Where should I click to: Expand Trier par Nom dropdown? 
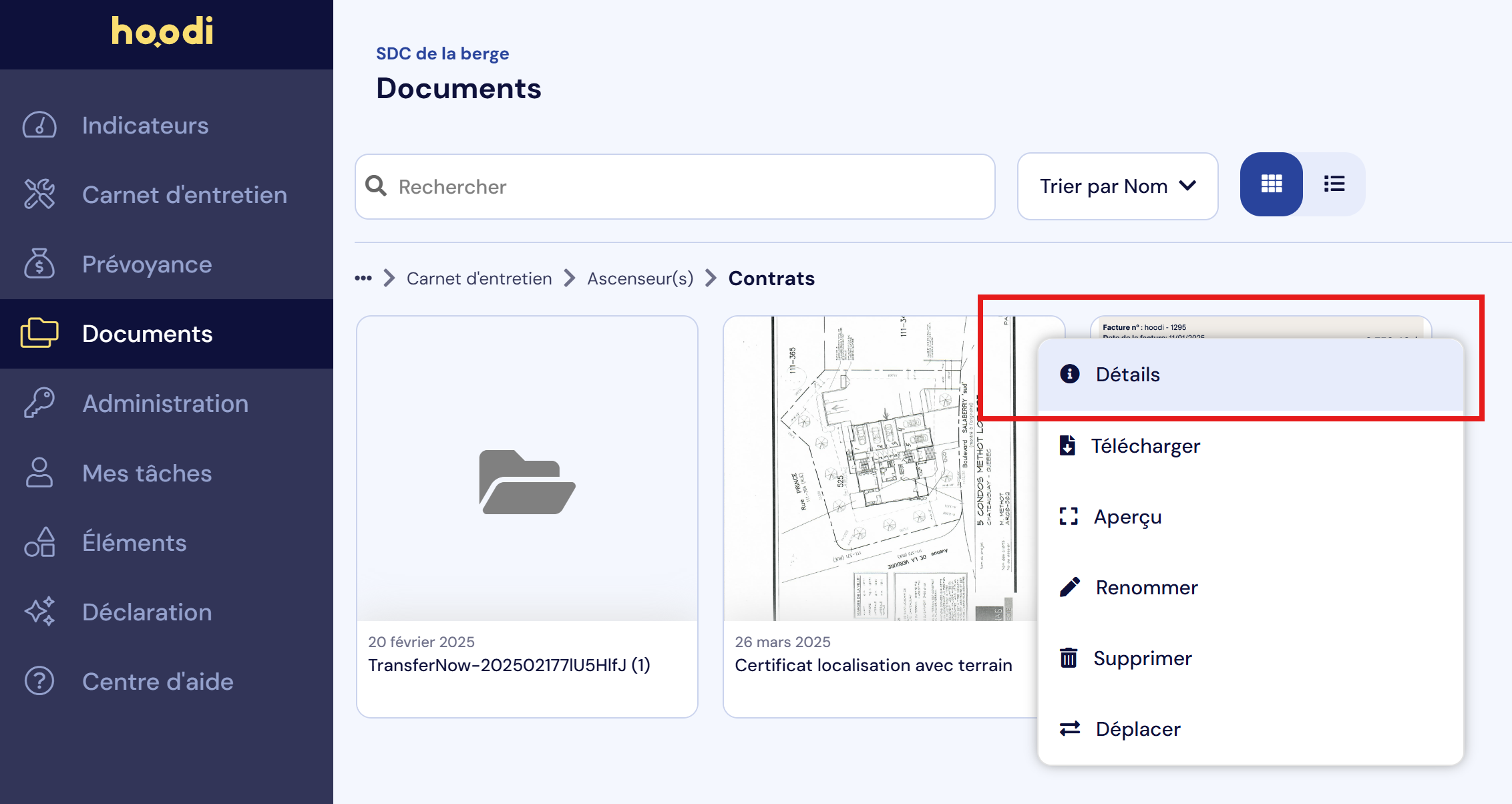(1117, 186)
